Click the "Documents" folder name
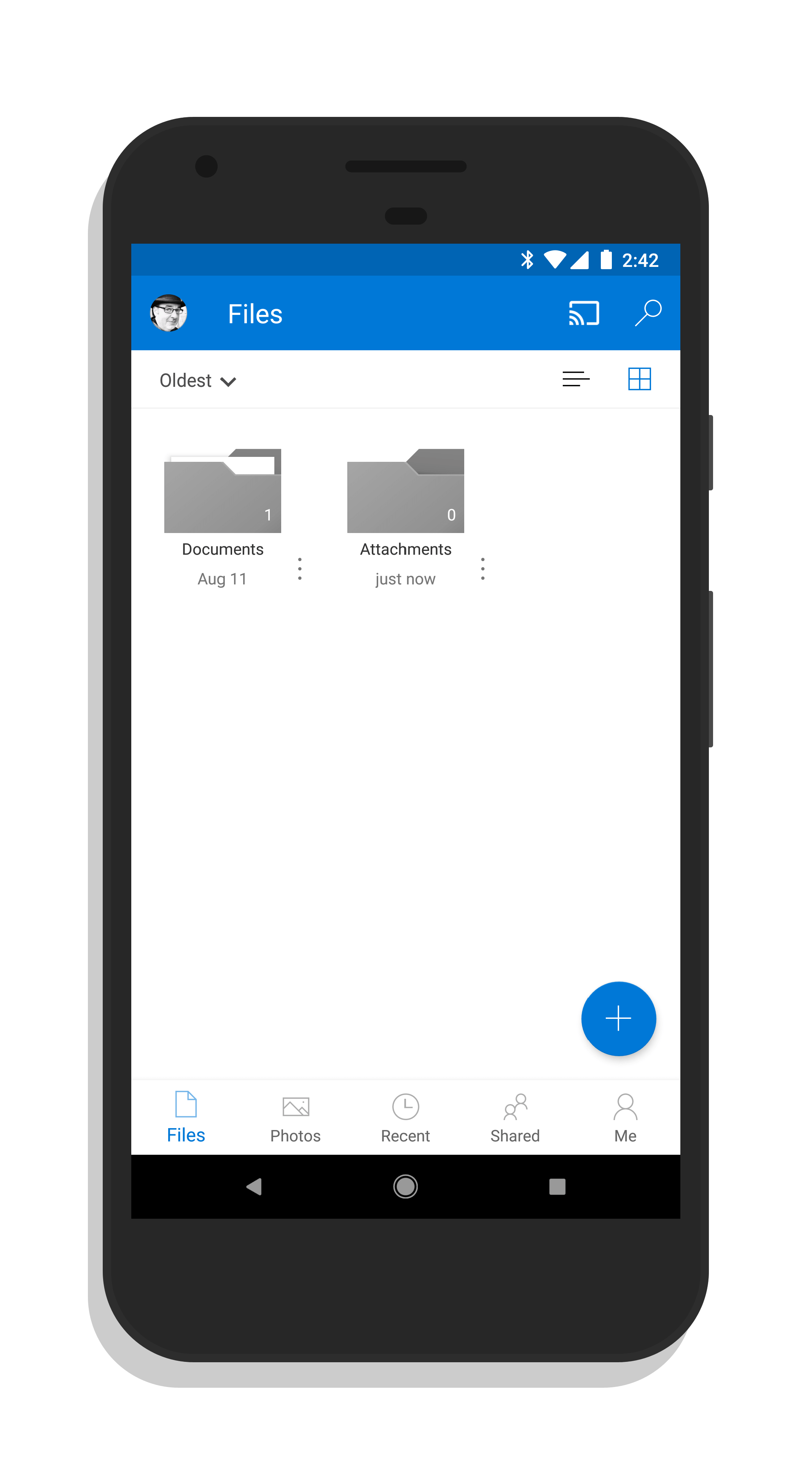This screenshot has width=812, height=1462. point(222,549)
